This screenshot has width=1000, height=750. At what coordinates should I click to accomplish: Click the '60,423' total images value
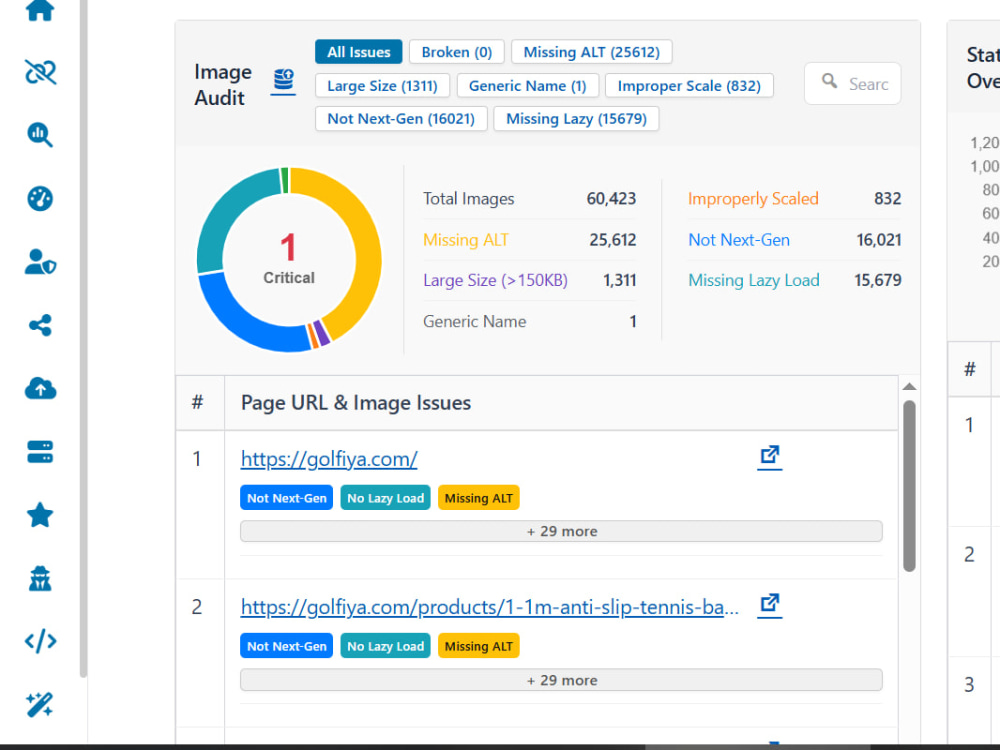pos(611,198)
